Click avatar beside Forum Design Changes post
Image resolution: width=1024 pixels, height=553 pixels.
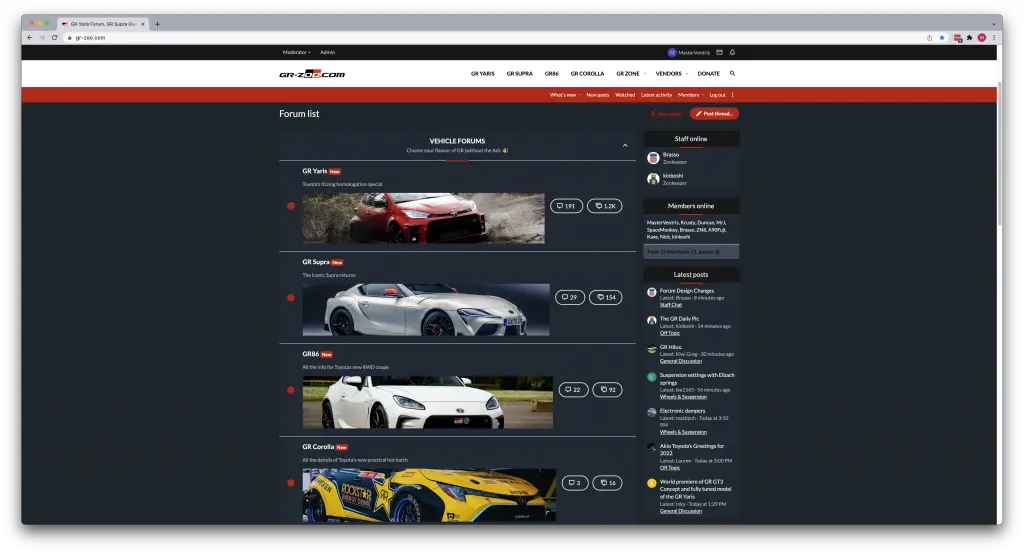pos(652,292)
